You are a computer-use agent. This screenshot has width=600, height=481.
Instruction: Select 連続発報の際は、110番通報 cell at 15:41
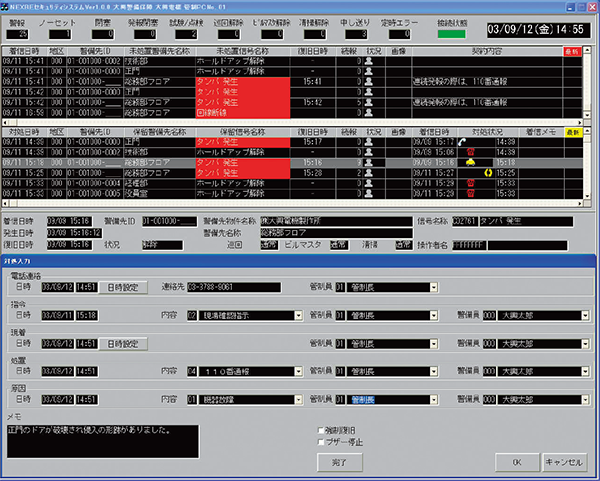(x=487, y=82)
